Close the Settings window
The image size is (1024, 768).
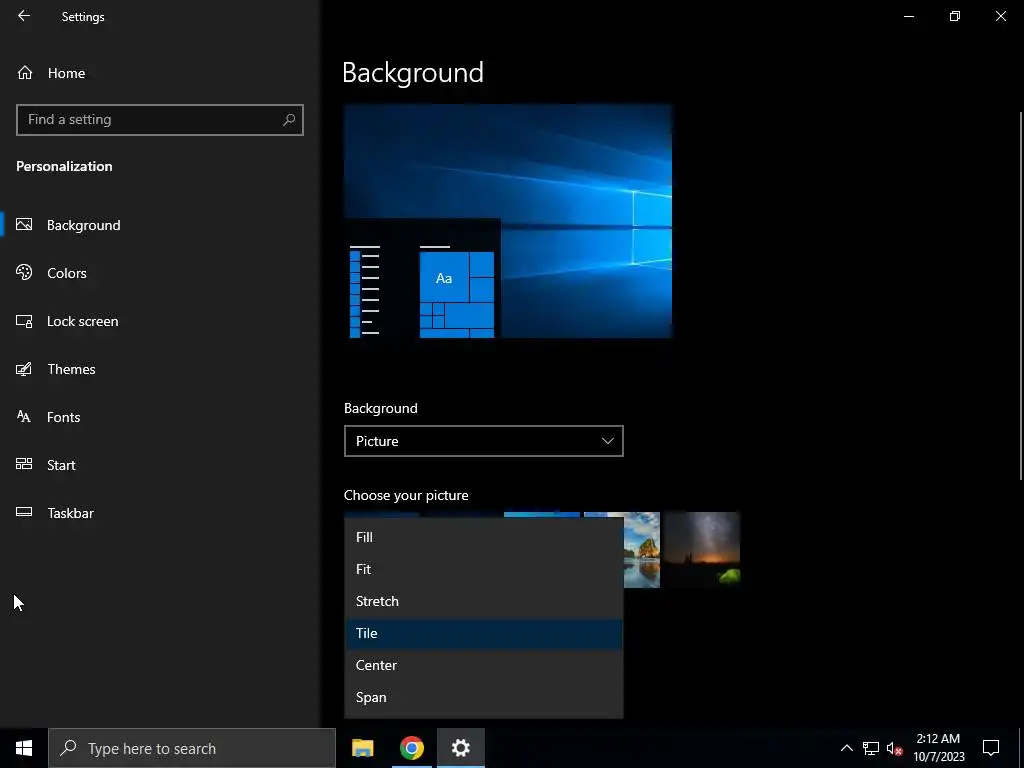[1000, 16]
